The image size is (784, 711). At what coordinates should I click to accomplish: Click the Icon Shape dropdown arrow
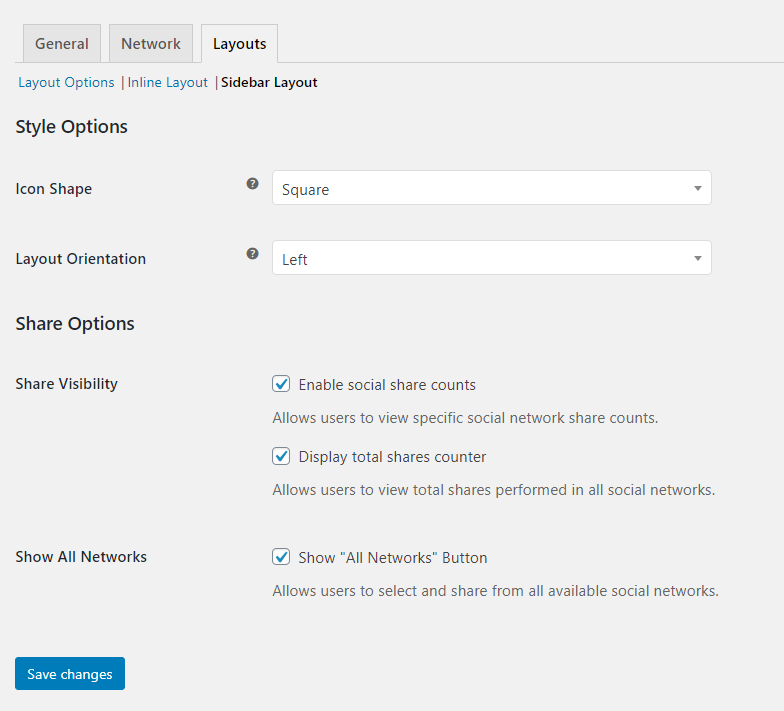pyautogui.click(x=696, y=189)
